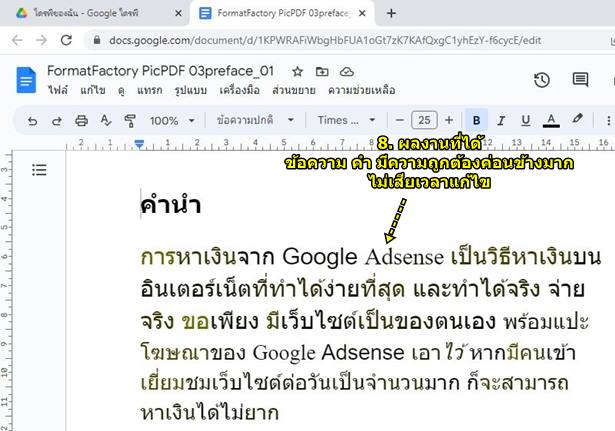The image size is (615, 431).
Task: Open text color picker
Action: coord(551,120)
